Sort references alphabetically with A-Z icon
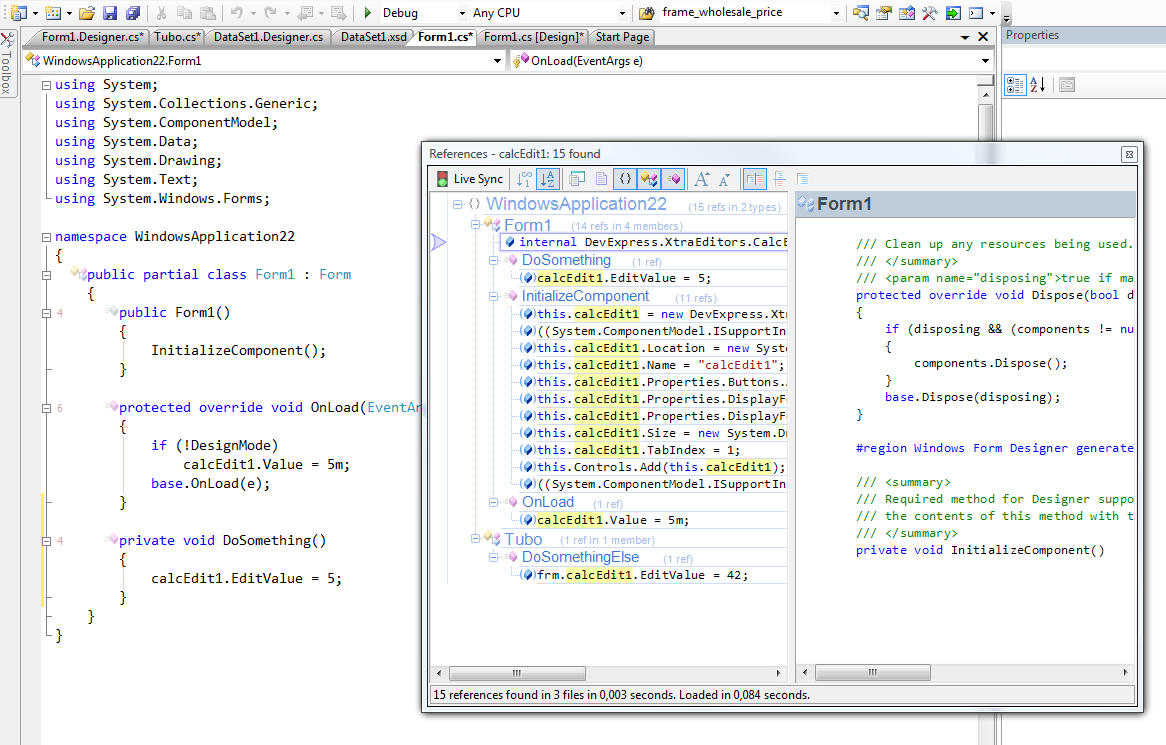The image size is (1166, 745). pos(547,179)
